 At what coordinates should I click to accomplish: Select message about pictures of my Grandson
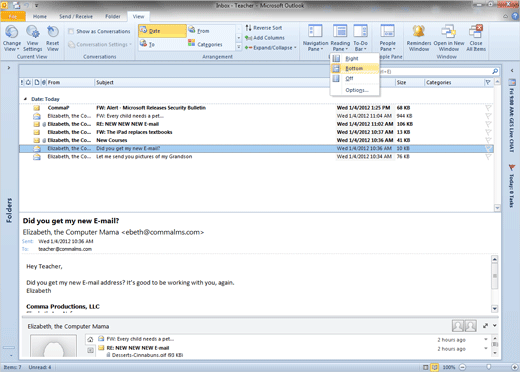pyautogui.click(x=256, y=157)
